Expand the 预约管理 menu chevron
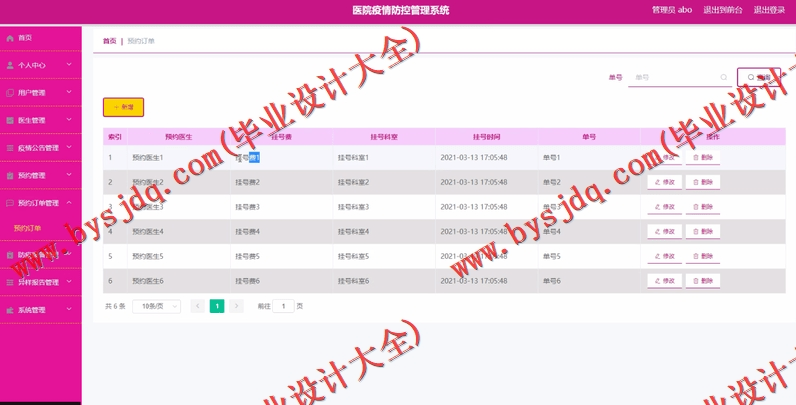Image resolution: width=796 pixels, height=405 pixels. 69,175
